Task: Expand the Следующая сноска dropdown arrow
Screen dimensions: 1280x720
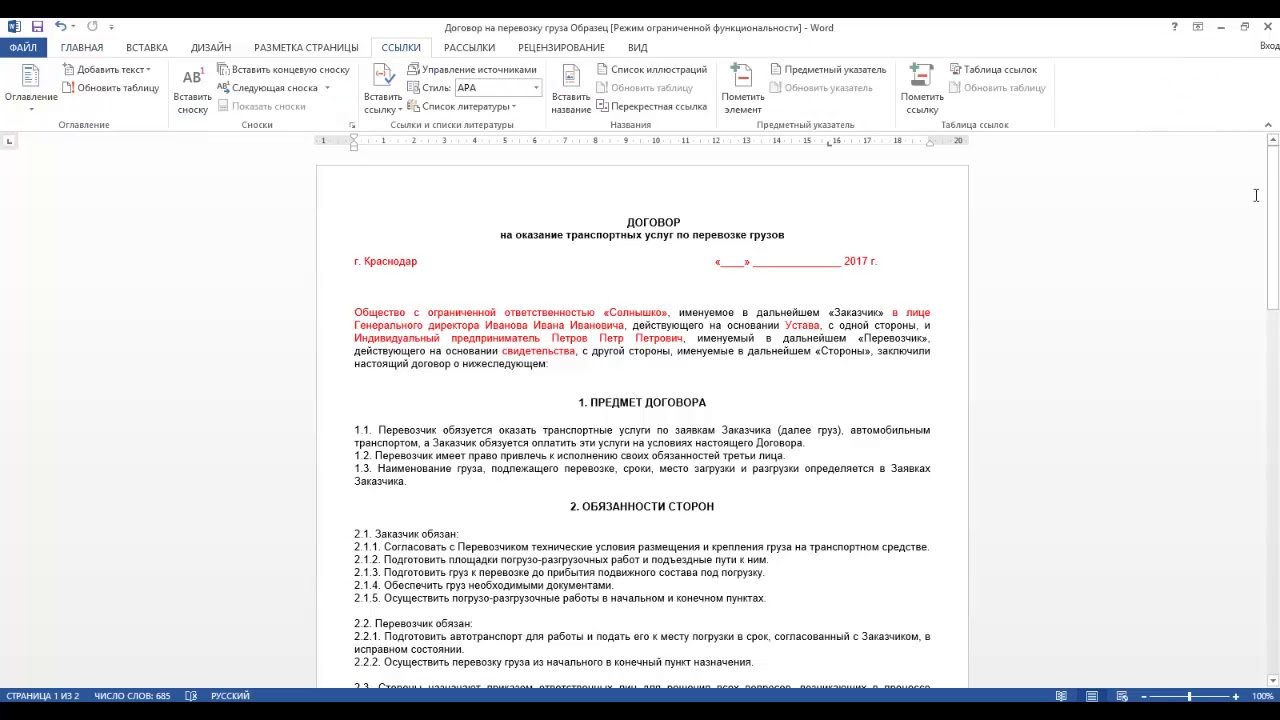Action: (327, 88)
